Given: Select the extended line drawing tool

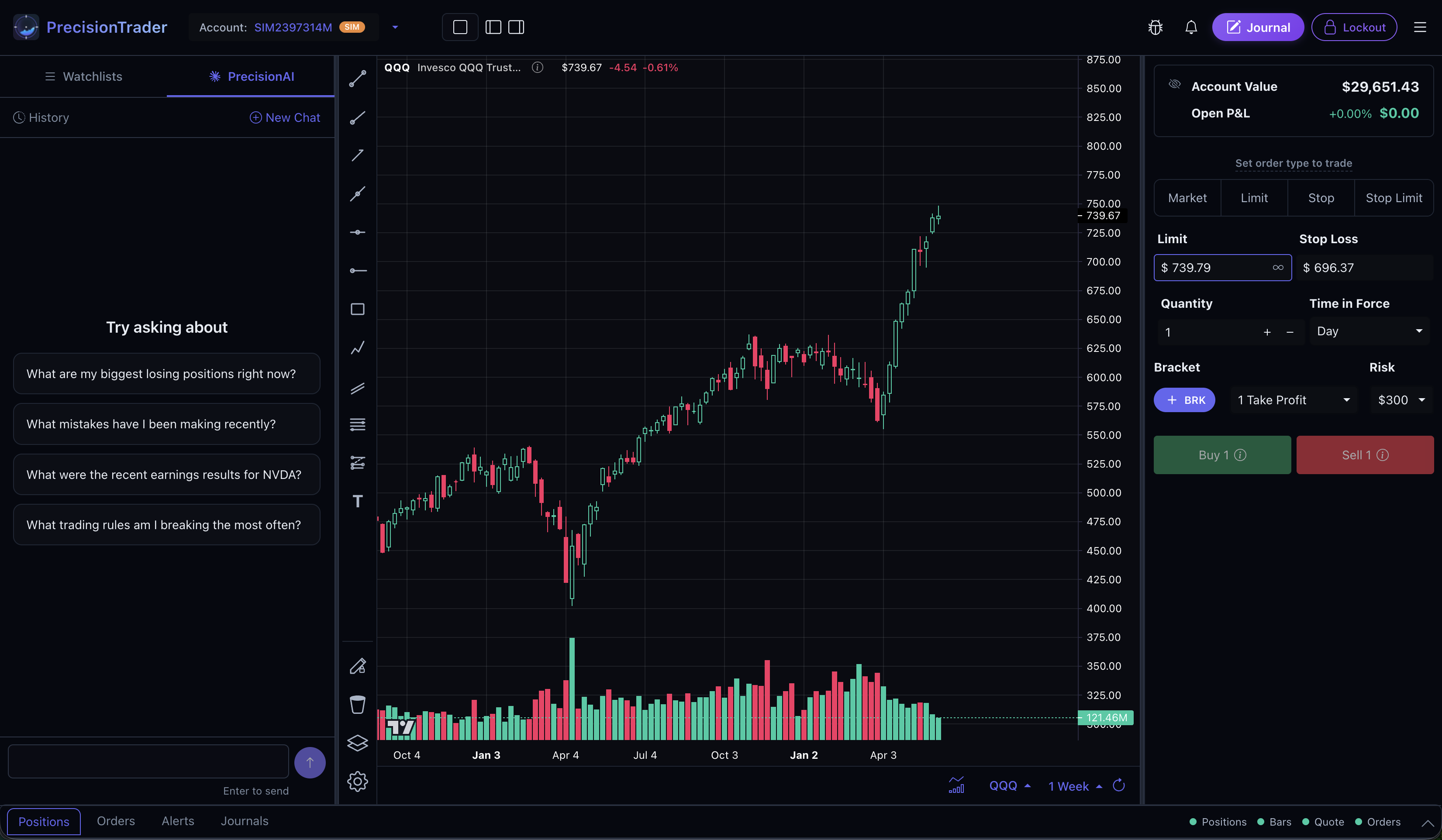Looking at the screenshot, I should pos(358,194).
